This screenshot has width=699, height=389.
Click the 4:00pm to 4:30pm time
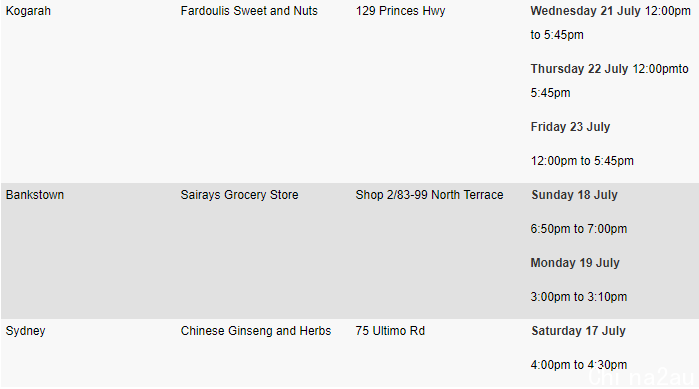click(x=579, y=365)
